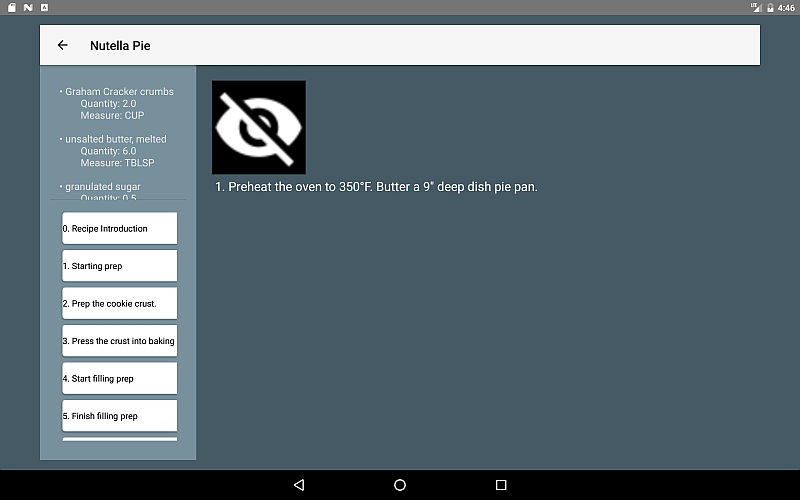
Task: Go back using the arrow beside Nutella Pie
Action: click(62, 45)
